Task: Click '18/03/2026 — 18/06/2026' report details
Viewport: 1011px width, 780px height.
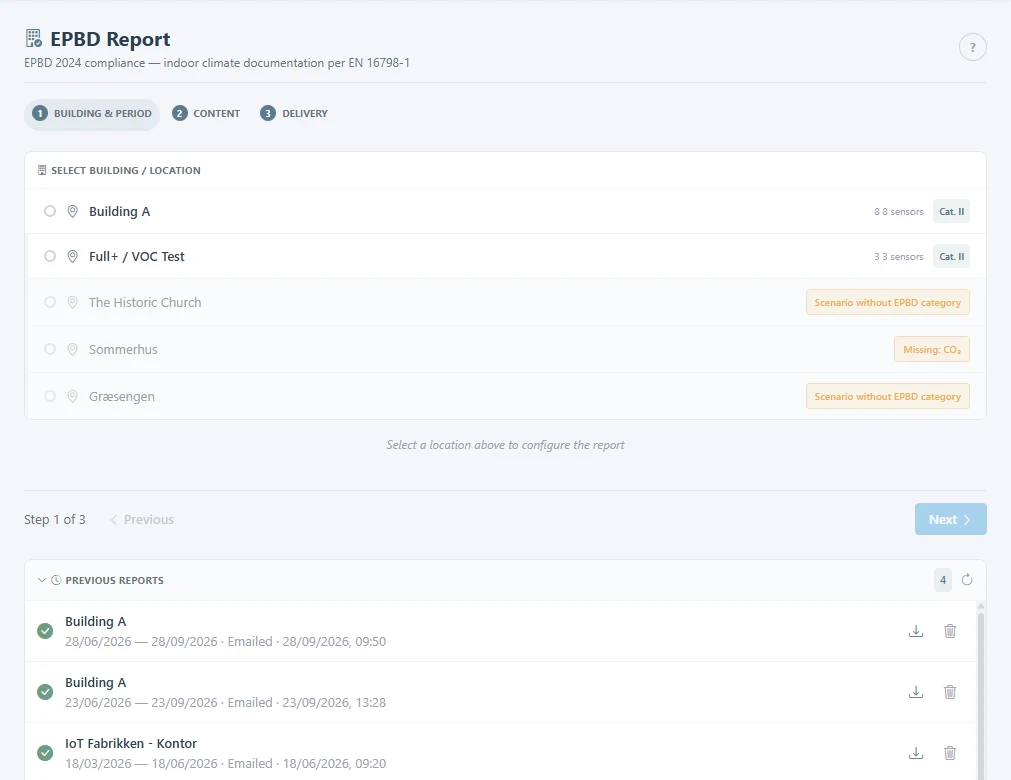Action: [x=226, y=763]
